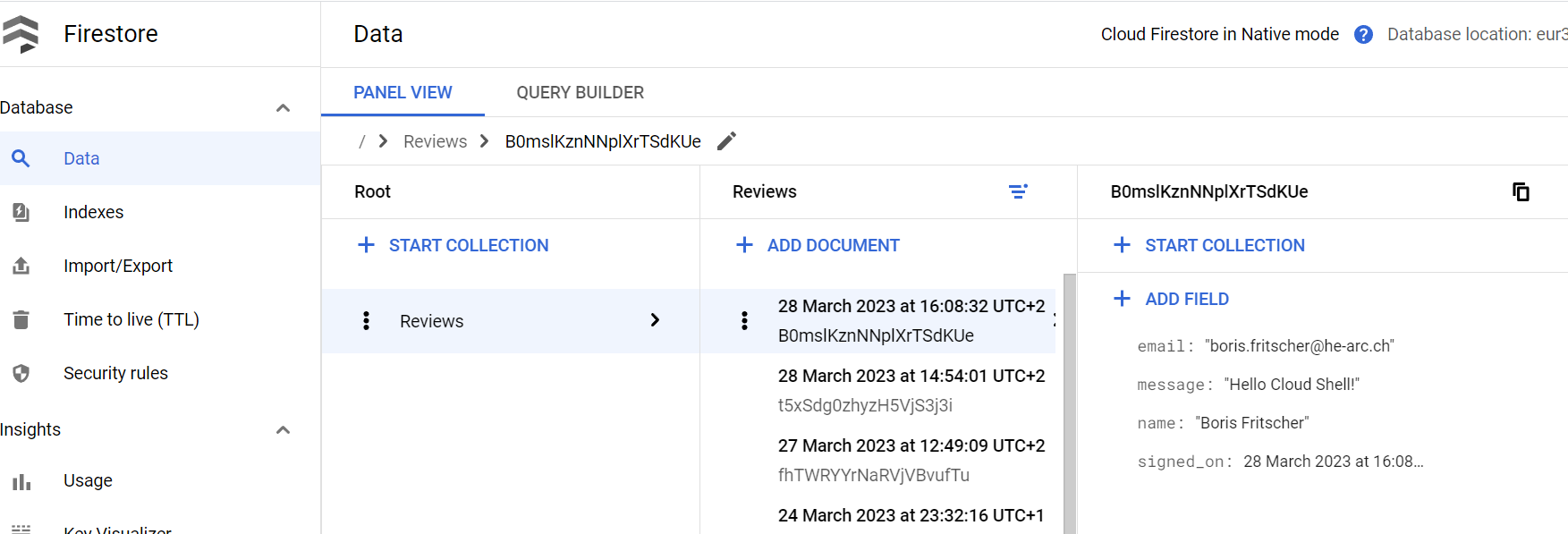Viewport: 1568px width, 534px height.
Task: Open three-dot menu for Reviews collection
Action: point(366,321)
